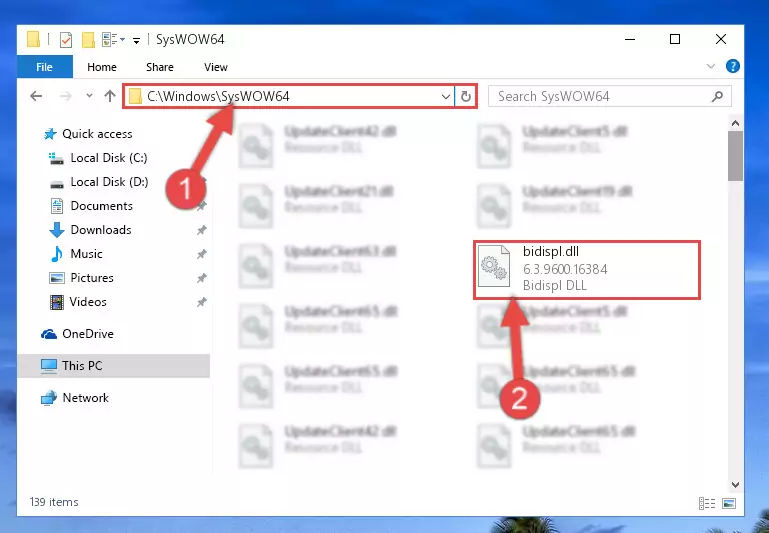Minimize the SysWOW64 window

pyautogui.click(x=630, y=39)
